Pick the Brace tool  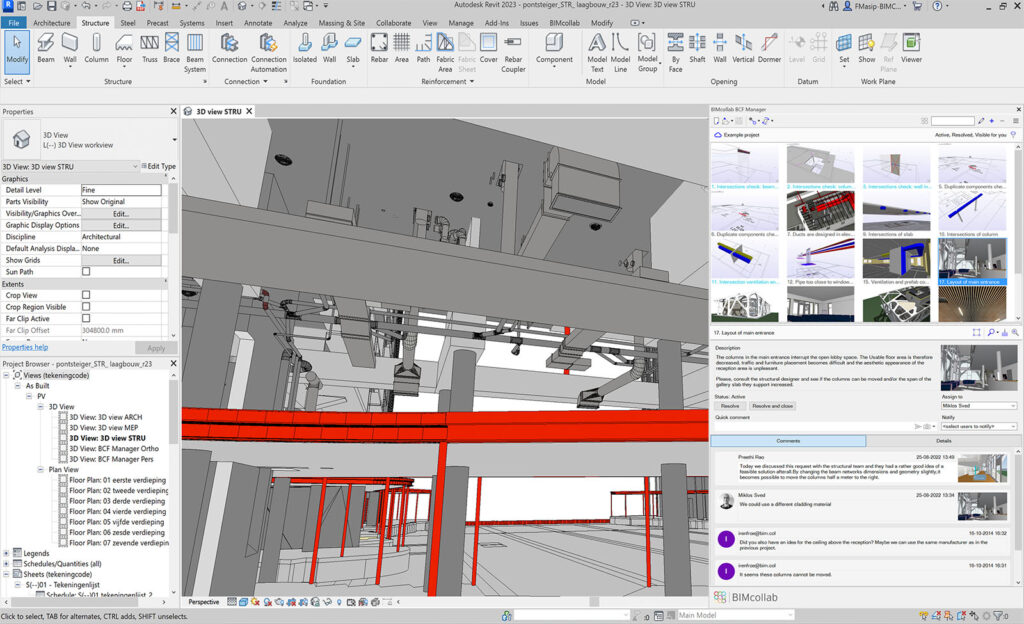click(172, 48)
